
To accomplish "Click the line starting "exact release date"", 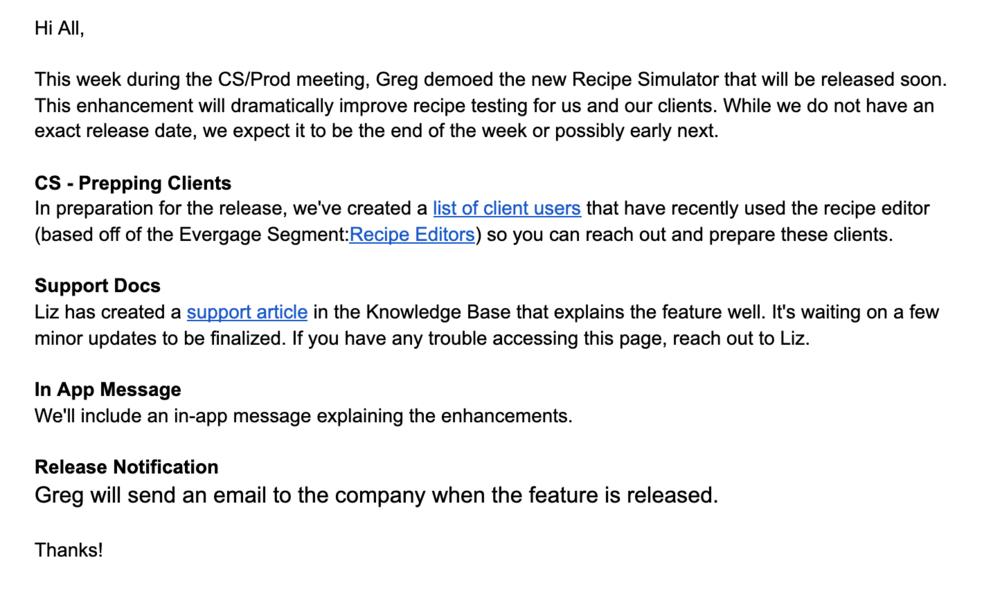I will click(x=376, y=131).
